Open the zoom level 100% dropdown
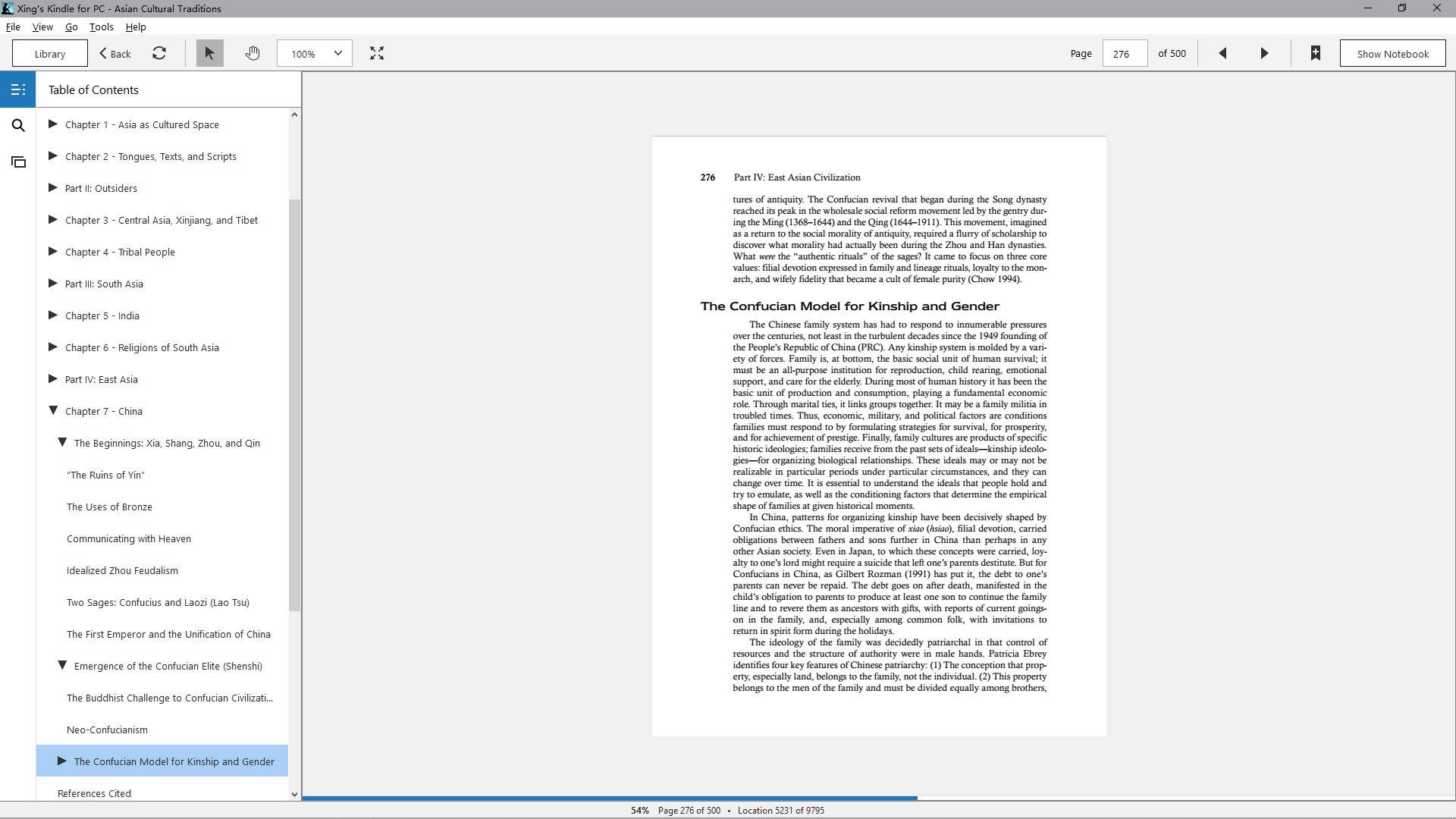The image size is (1456, 819). pos(315,53)
